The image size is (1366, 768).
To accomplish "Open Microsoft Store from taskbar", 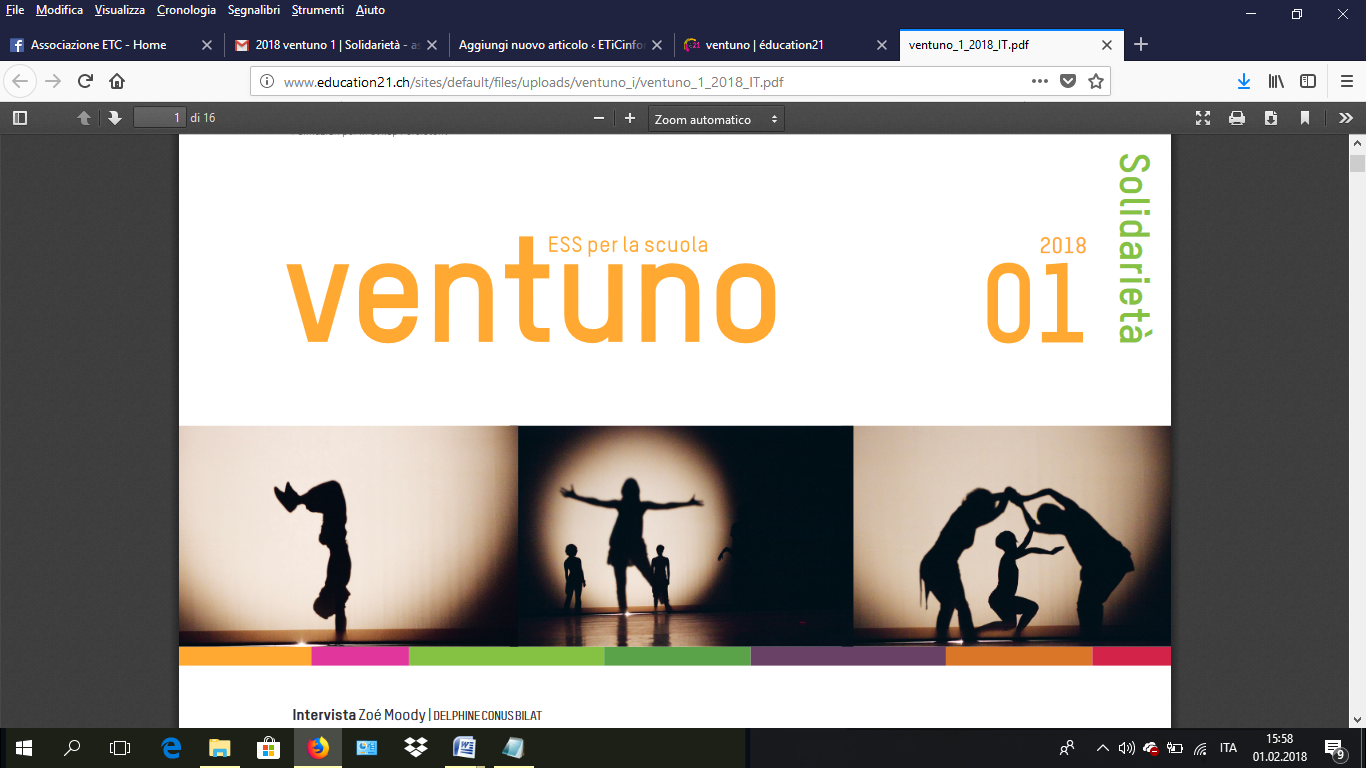I will (x=269, y=748).
